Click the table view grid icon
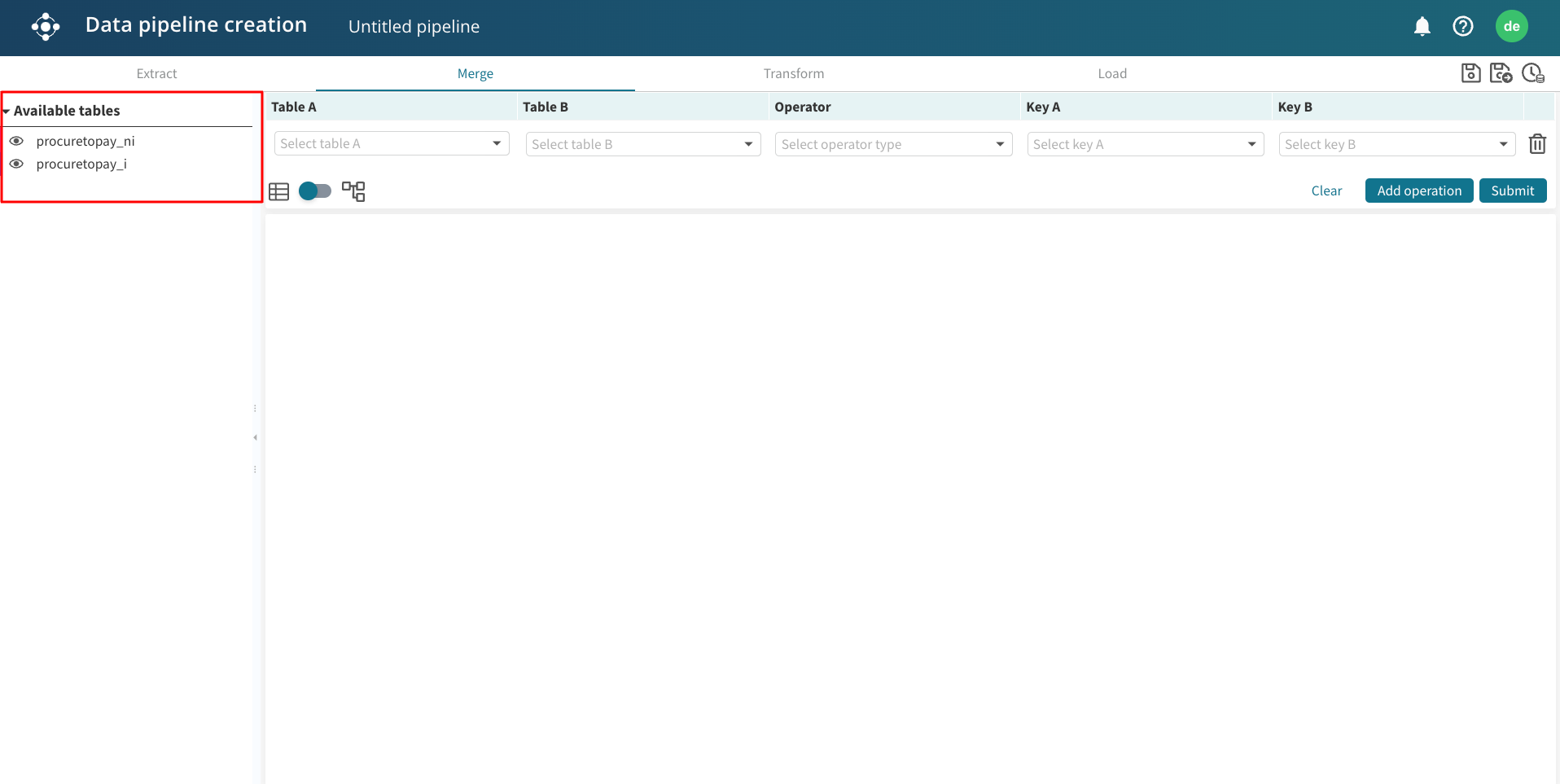 279,191
